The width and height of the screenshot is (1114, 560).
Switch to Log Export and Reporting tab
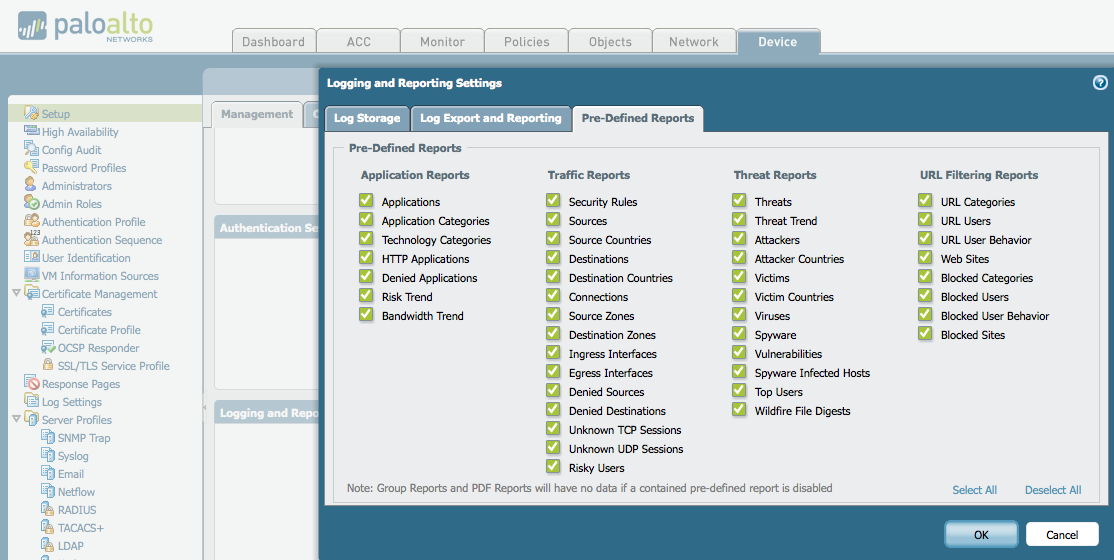pyautogui.click(x=491, y=118)
